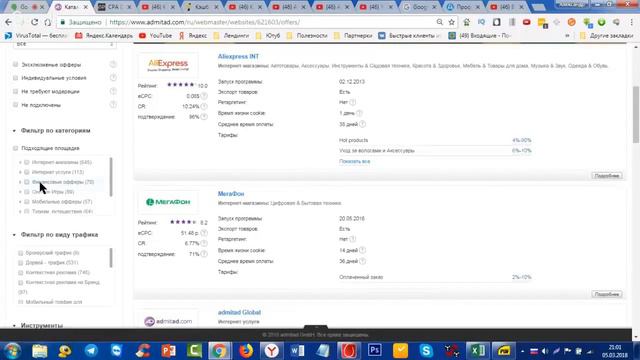
Task: Toggle the Не подключены checkbox
Action: [x=16, y=105]
